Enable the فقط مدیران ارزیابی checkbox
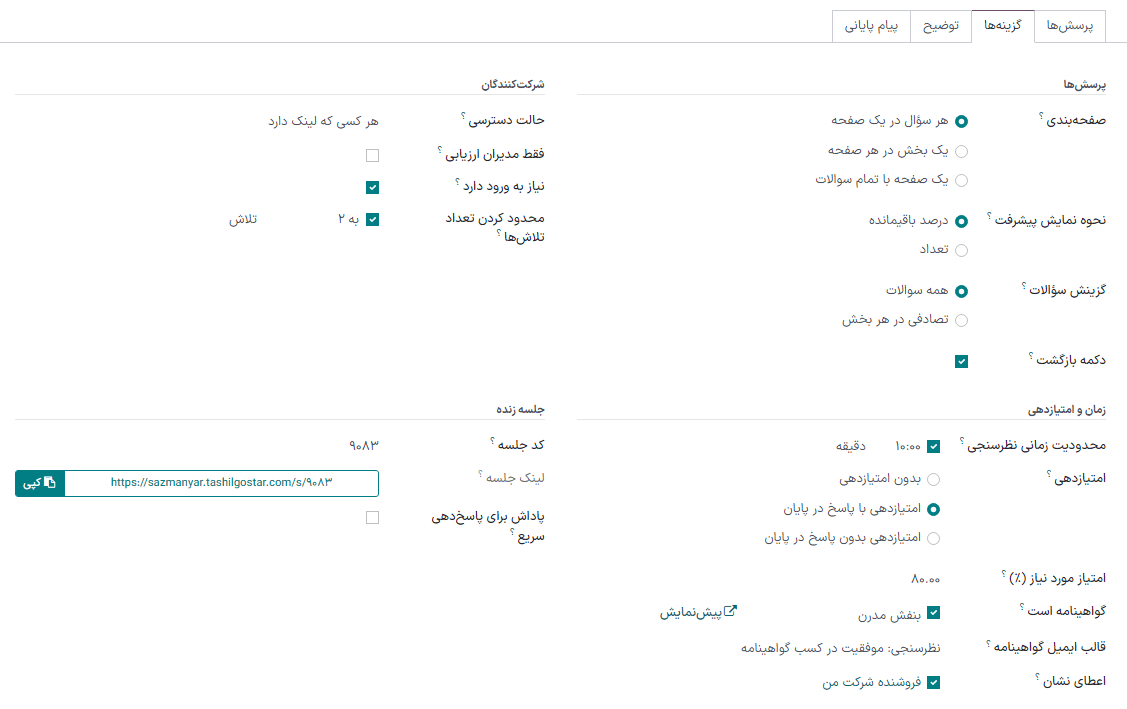This screenshot has width=1127, height=709. pos(372,155)
